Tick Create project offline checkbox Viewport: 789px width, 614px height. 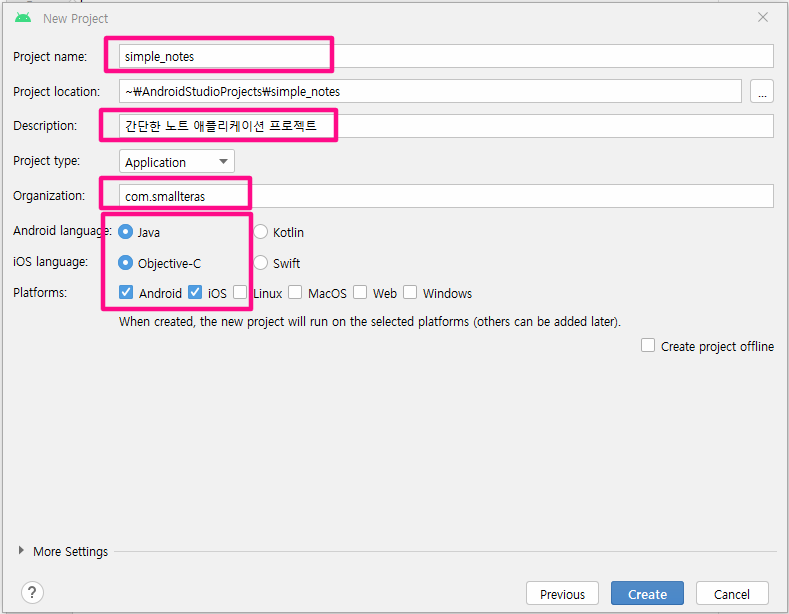648,345
